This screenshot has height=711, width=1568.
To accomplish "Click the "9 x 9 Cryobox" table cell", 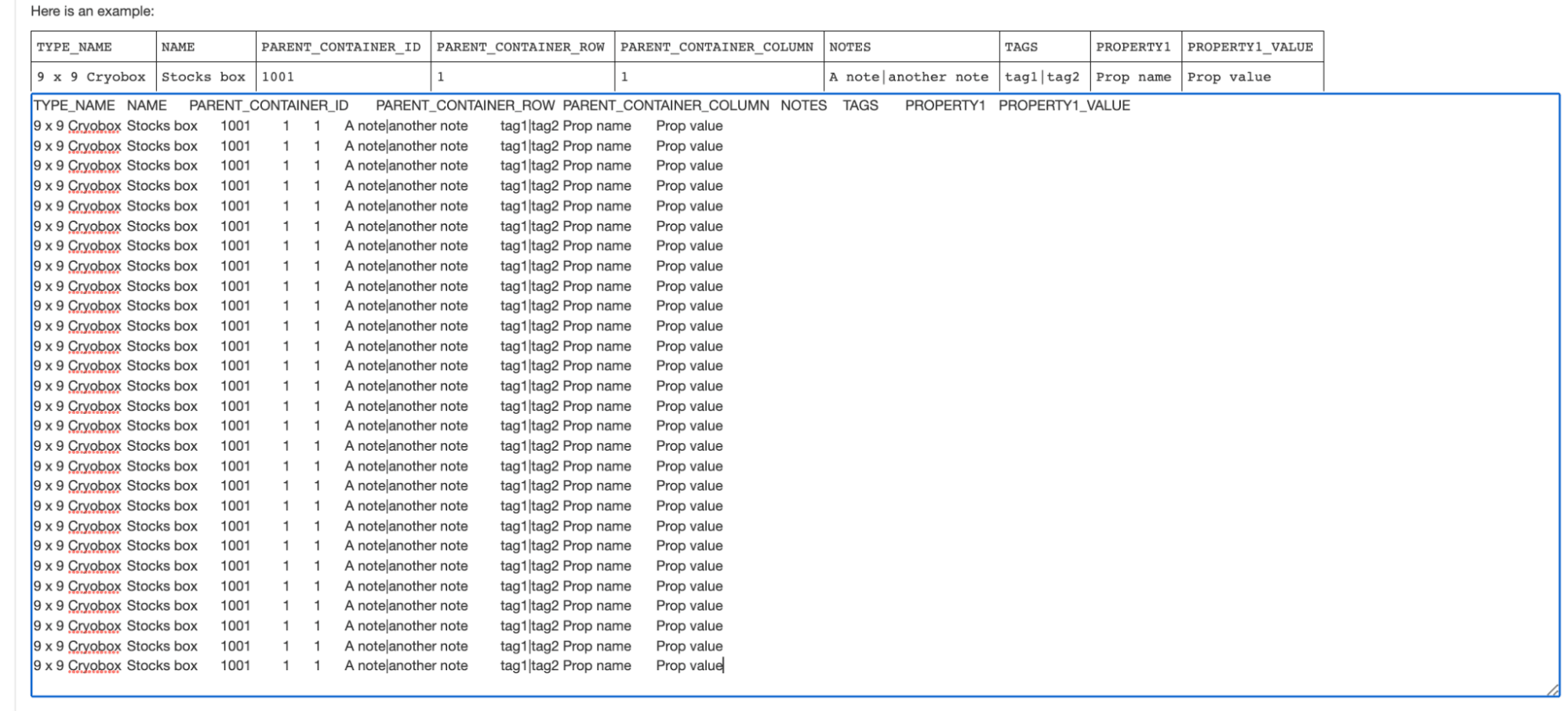I will 92,77.
